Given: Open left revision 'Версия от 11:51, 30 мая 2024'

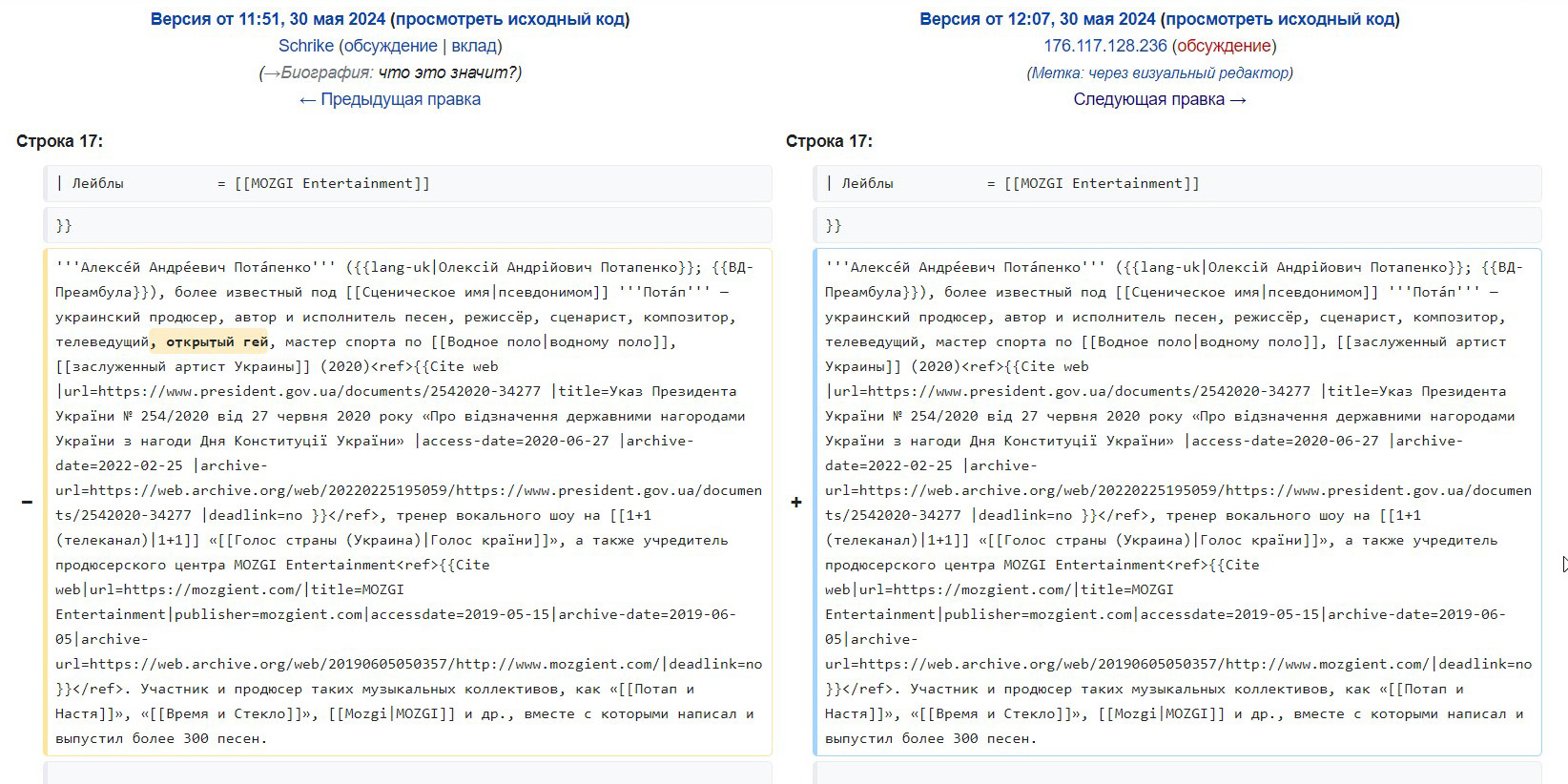Looking at the screenshot, I should (268, 19).
